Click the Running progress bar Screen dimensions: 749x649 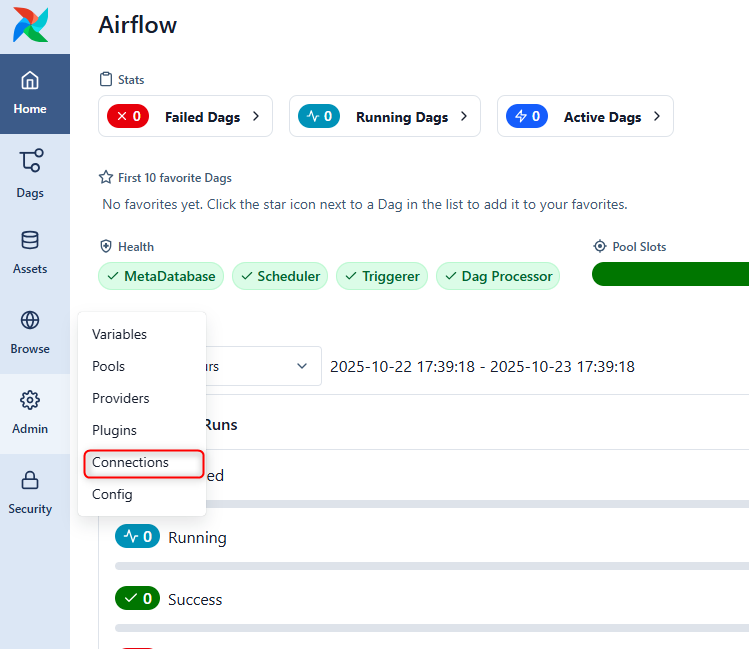pyautogui.click(x=432, y=566)
